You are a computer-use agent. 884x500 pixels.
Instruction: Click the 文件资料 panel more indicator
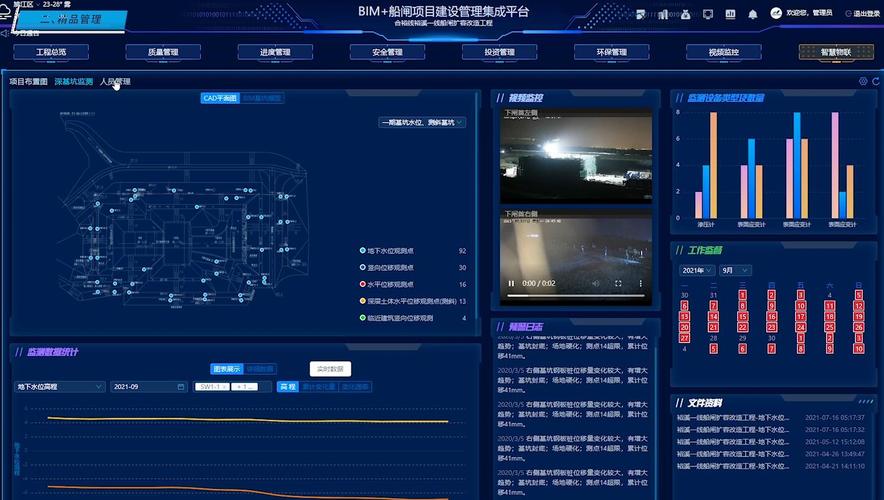[x=866, y=401]
